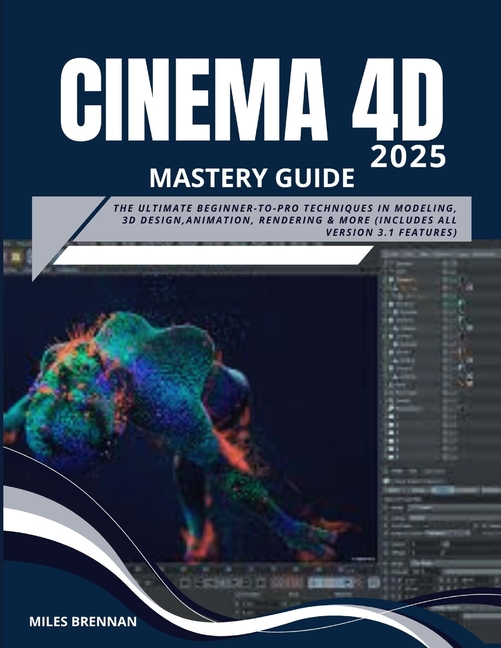Screen dimensions: 501x648
Task: Click the rightmost icon of the timeline controls
Action: point(373,583)
